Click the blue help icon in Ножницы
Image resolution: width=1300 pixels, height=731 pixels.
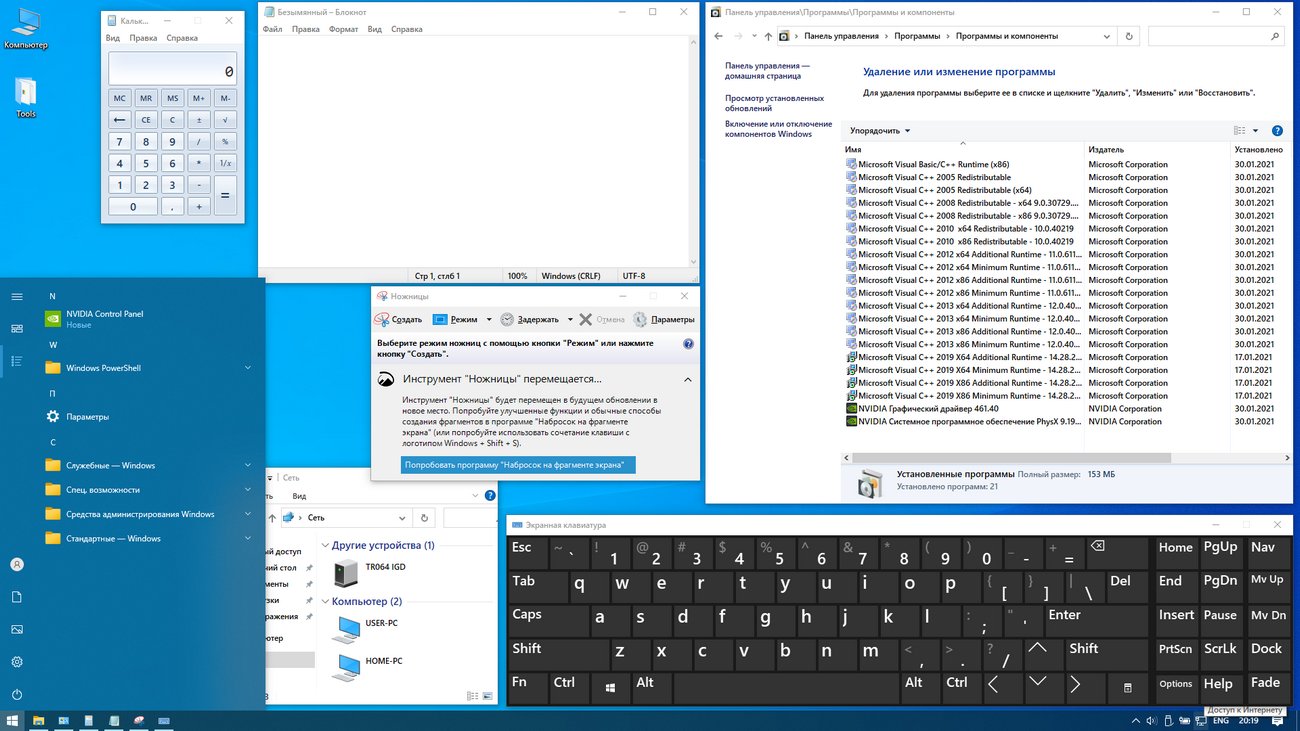click(688, 344)
